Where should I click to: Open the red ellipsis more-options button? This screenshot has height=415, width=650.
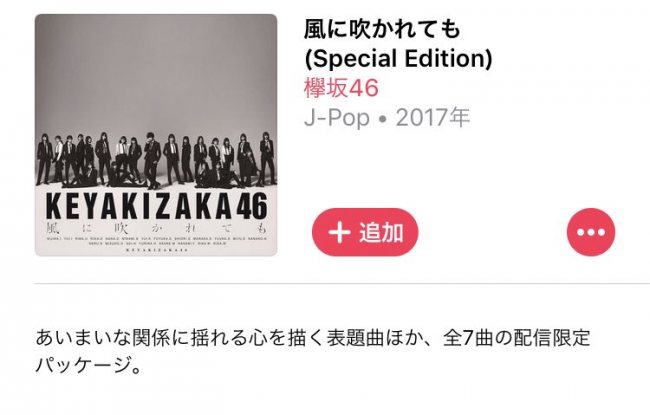click(591, 232)
